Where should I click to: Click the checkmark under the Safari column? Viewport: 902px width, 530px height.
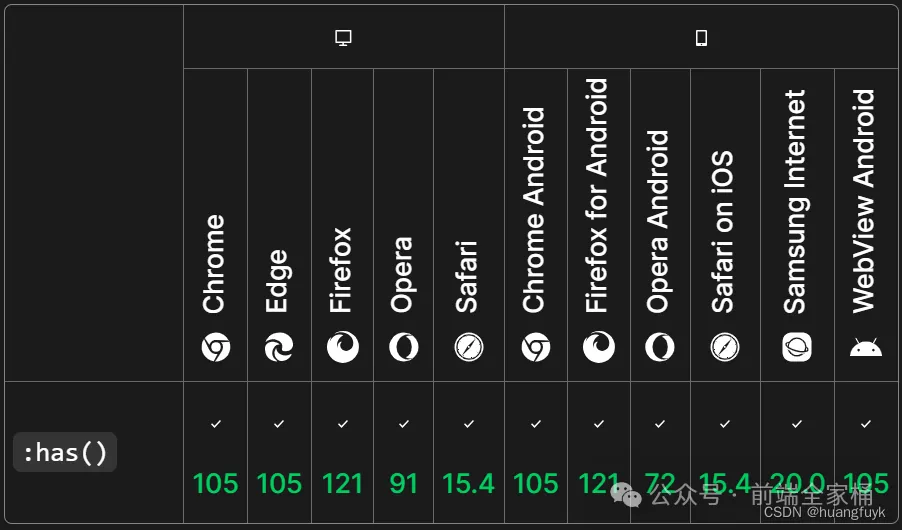pos(468,424)
